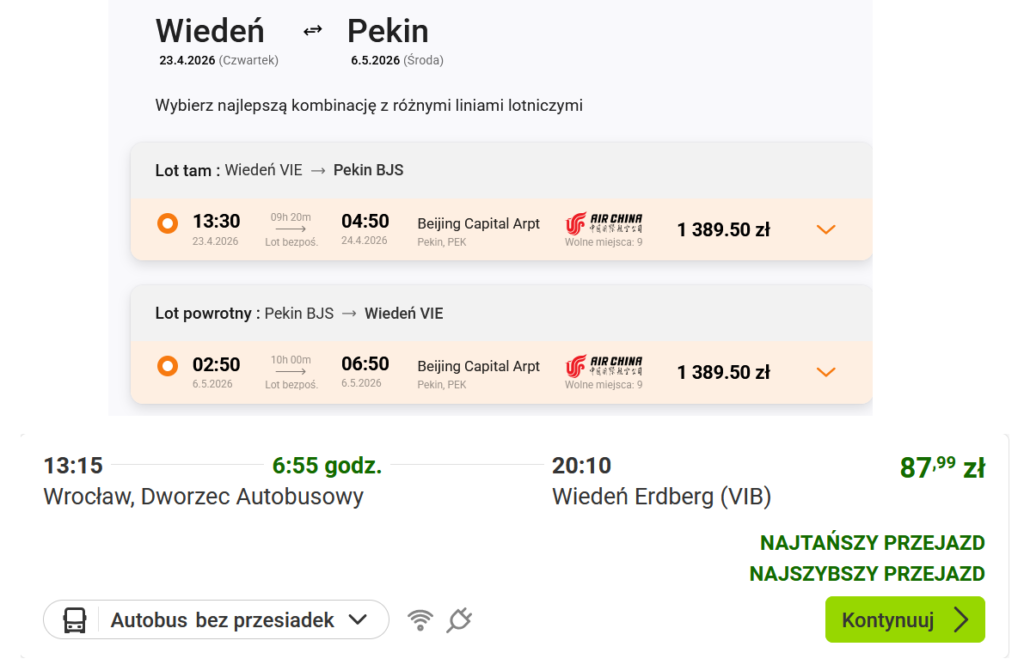This screenshot has height=665, width=1024.
Task: Select the 02:50 return flight radio button
Action: coord(168,367)
